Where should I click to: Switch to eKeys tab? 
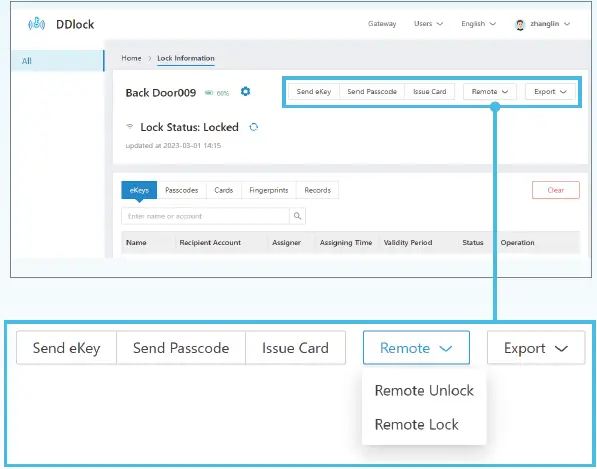click(x=139, y=190)
